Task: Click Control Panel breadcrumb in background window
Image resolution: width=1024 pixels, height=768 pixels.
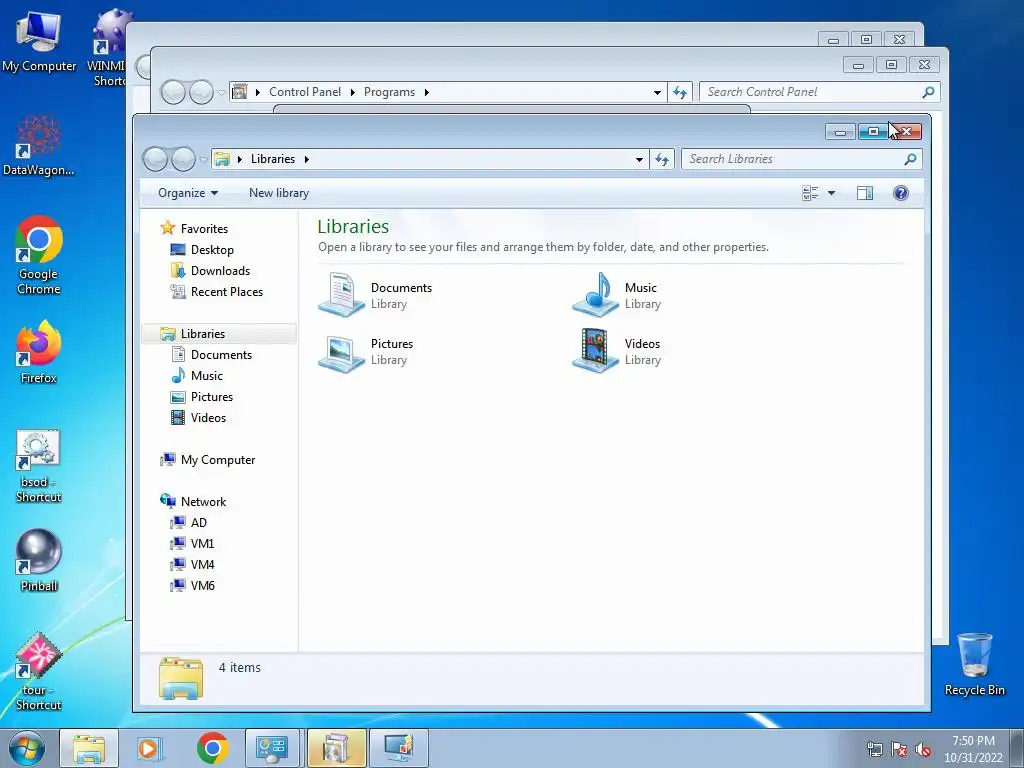Action: 305,92
